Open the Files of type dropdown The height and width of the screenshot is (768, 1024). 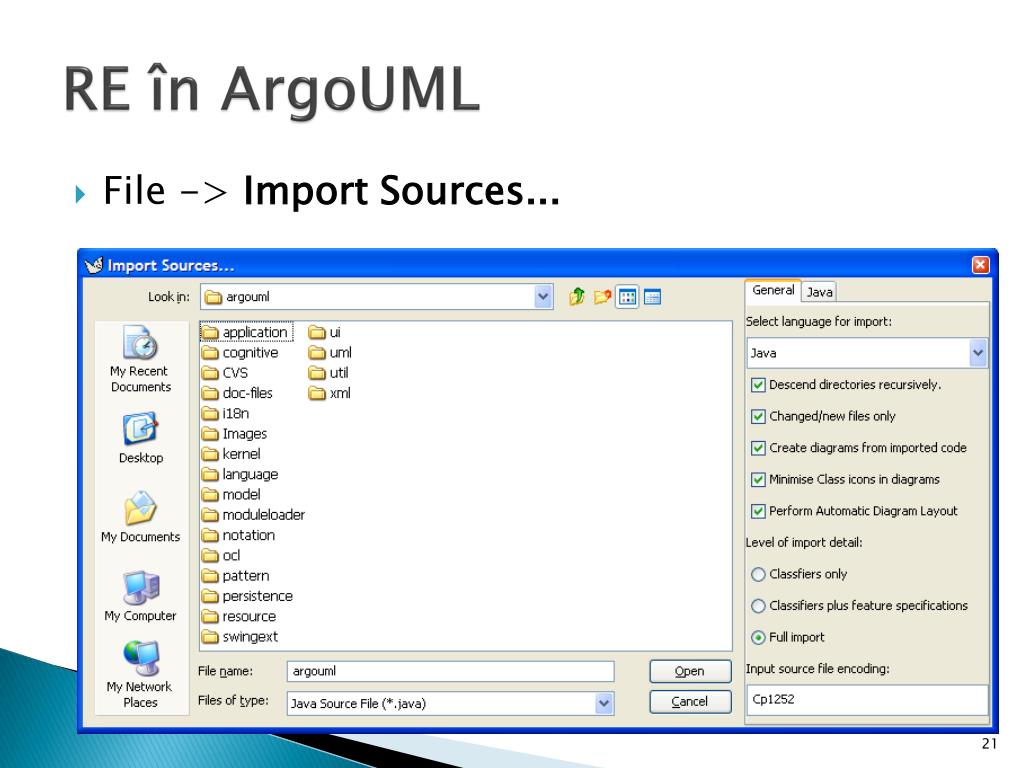click(604, 703)
